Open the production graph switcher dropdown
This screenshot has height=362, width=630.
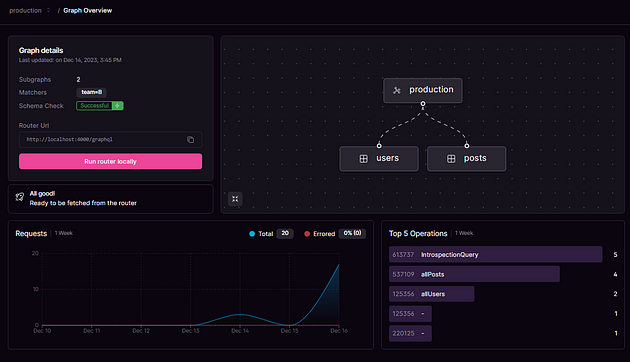tap(49, 10)
